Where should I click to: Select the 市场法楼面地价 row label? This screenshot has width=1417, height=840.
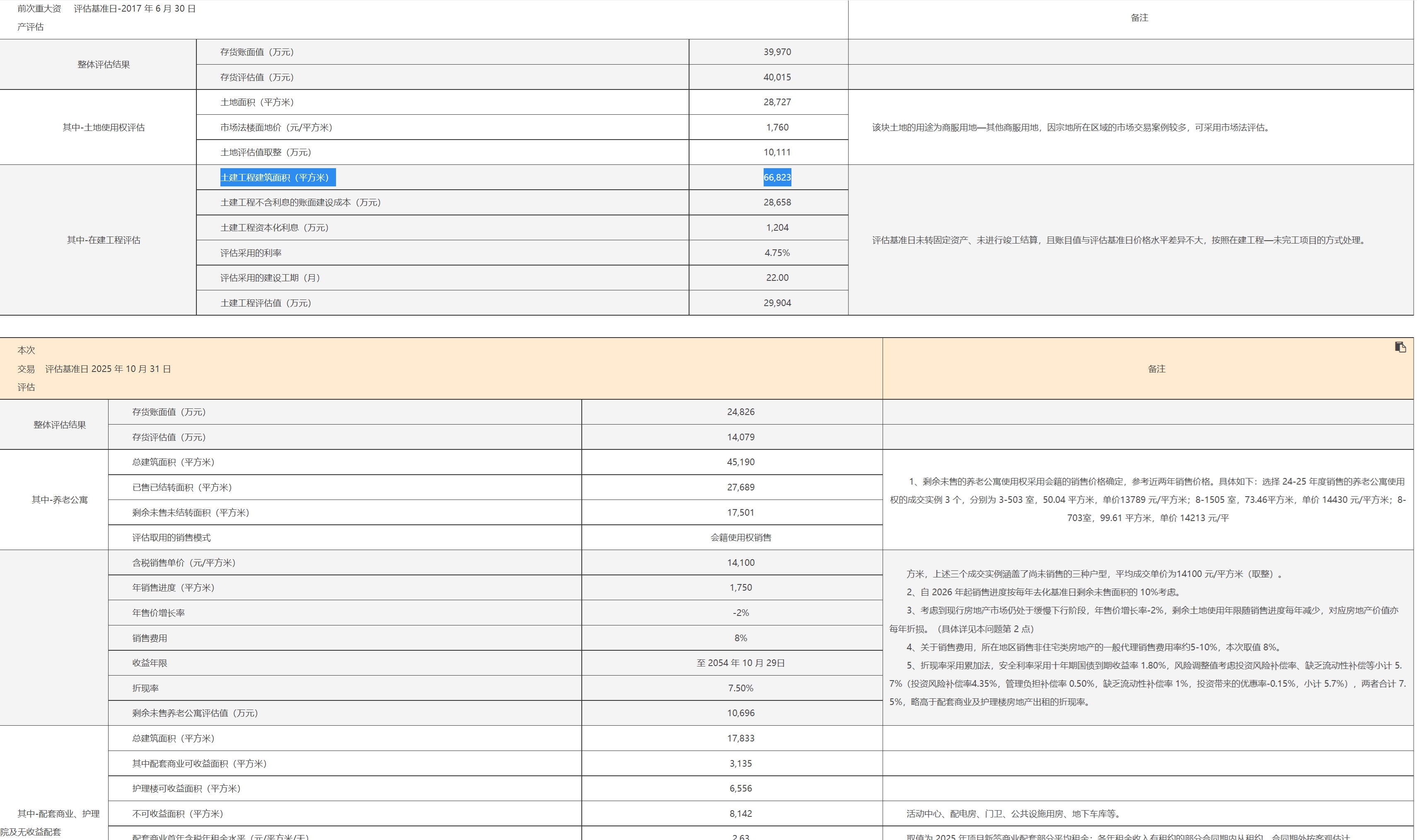tap(276, 127)
